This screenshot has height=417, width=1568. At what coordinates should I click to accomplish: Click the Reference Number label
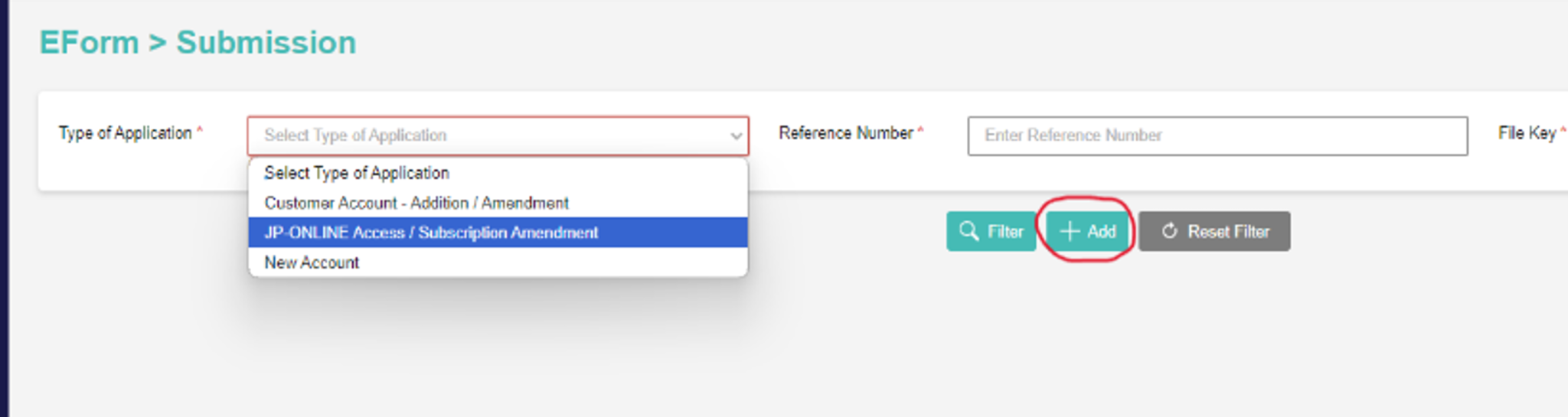pos(846,133)
